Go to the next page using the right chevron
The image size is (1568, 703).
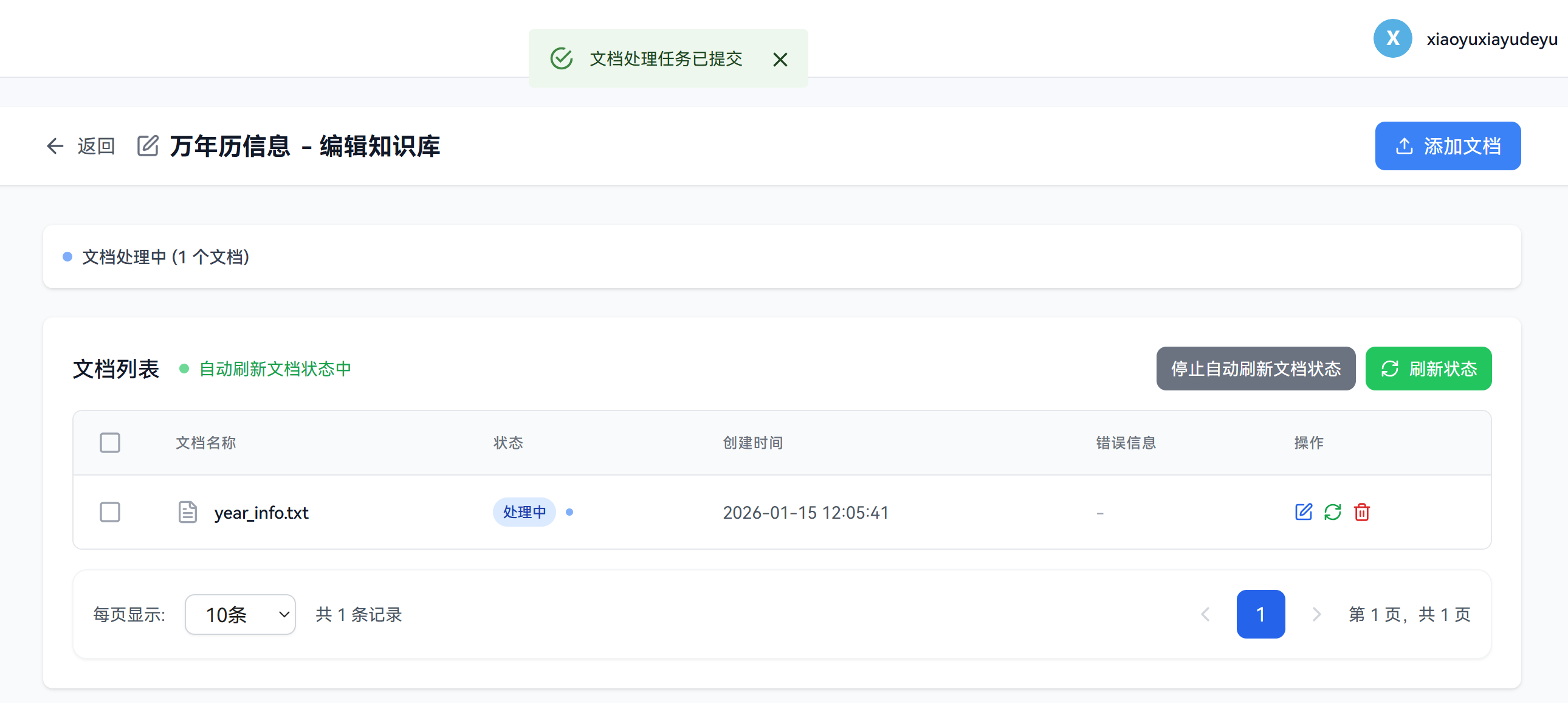[1316, 614]
